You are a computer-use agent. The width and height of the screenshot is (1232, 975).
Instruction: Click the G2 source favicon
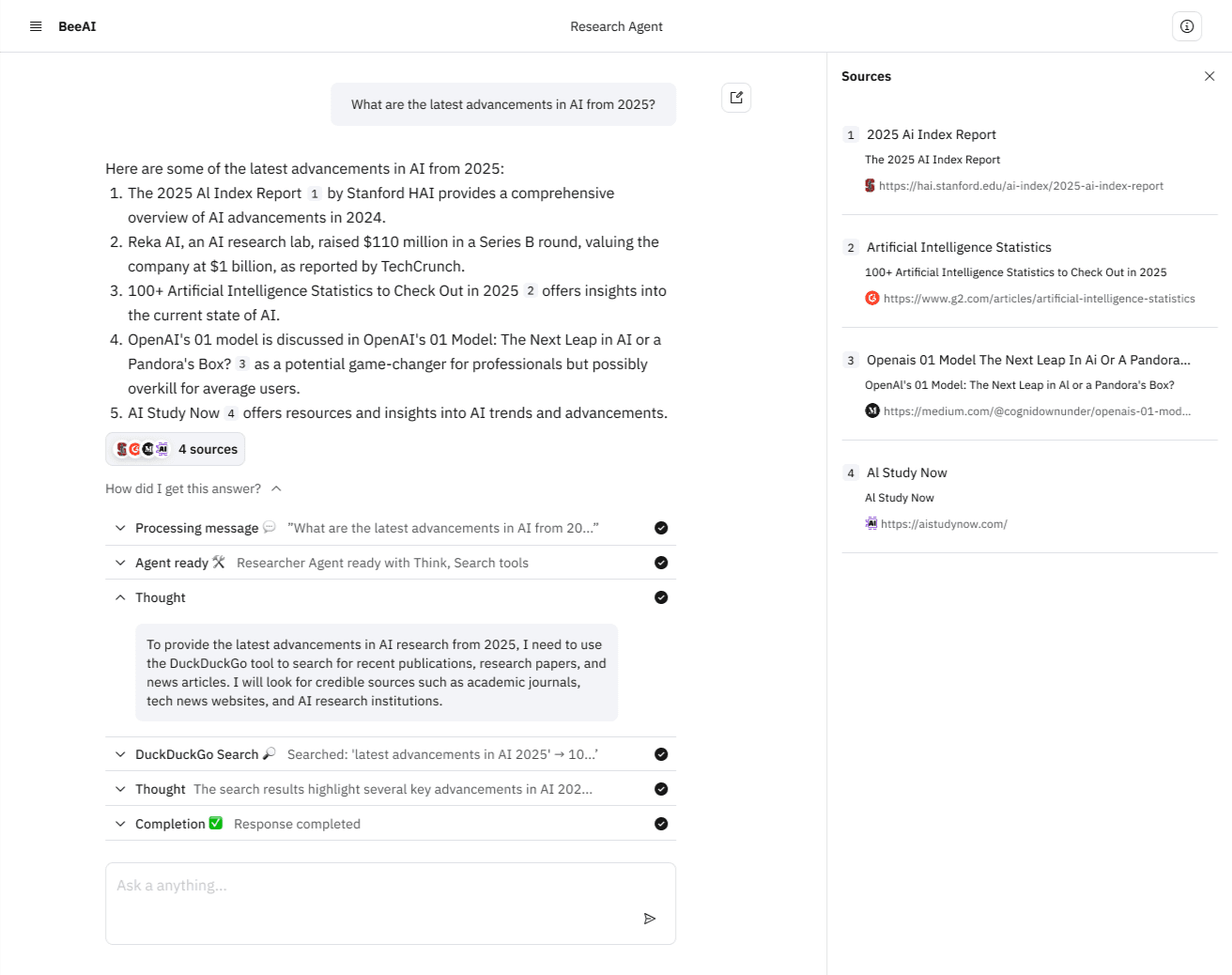tap(872, 299)
